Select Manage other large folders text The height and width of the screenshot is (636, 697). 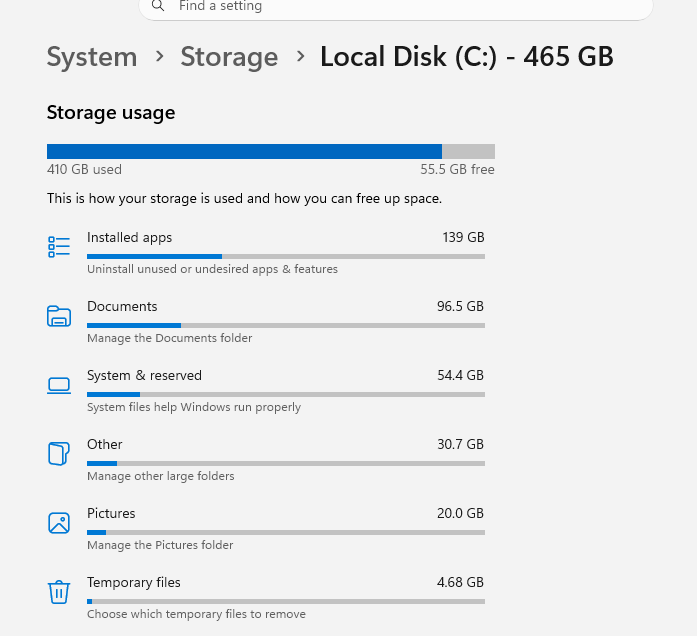(160, 476)
